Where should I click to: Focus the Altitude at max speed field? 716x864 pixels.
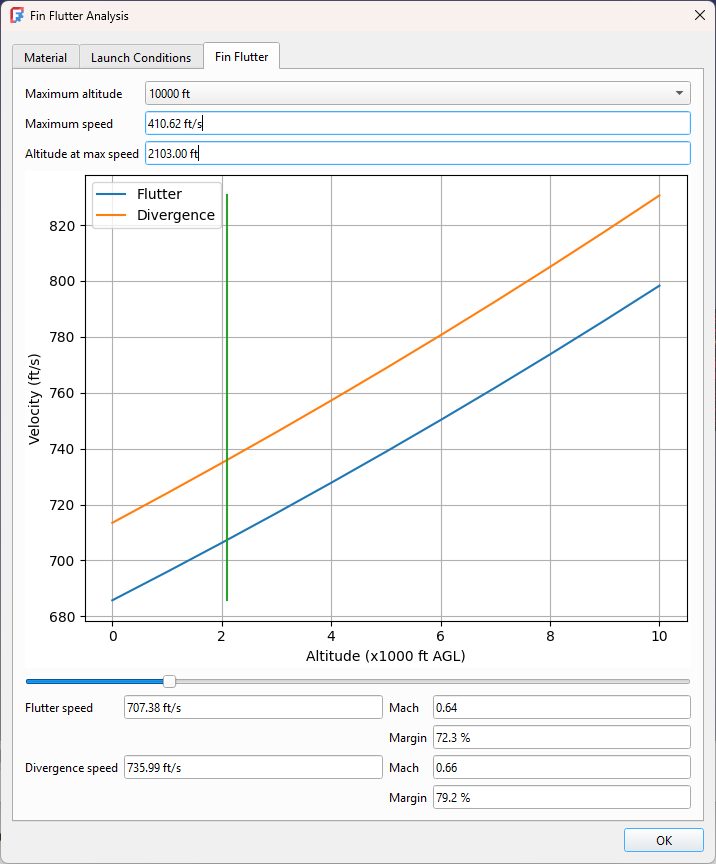417,154
